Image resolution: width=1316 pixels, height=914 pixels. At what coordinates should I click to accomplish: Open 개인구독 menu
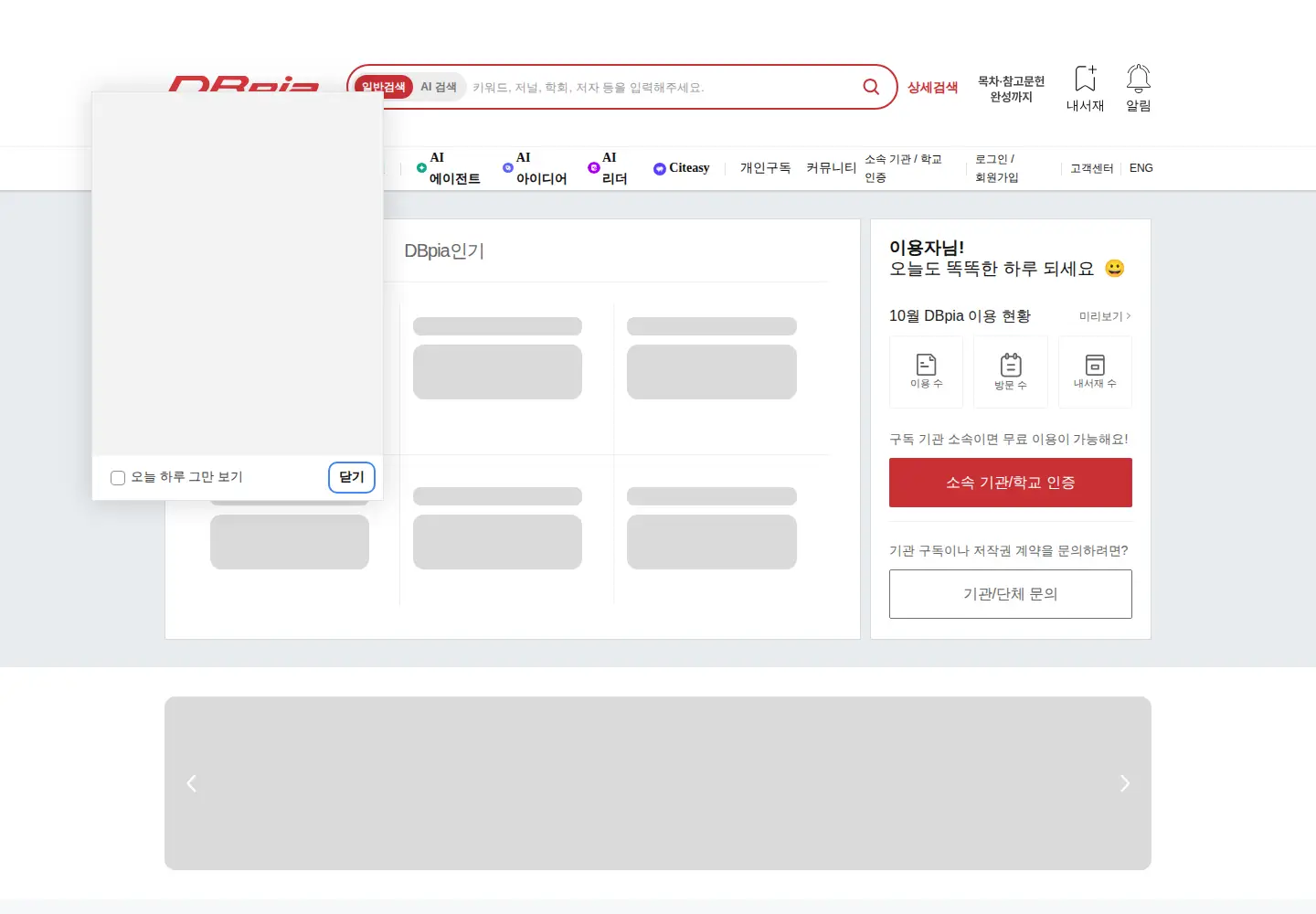[x=765, y=168]
